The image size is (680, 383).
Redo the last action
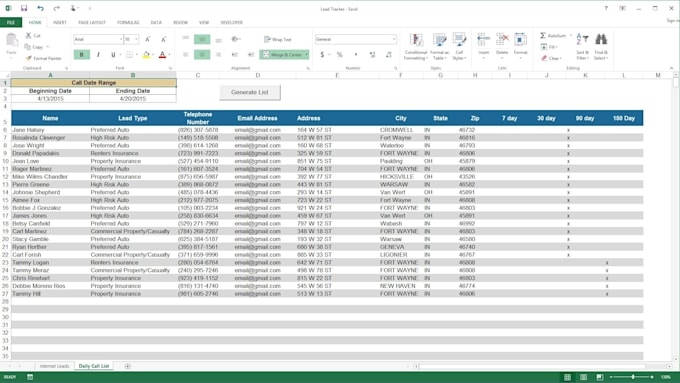56,8
